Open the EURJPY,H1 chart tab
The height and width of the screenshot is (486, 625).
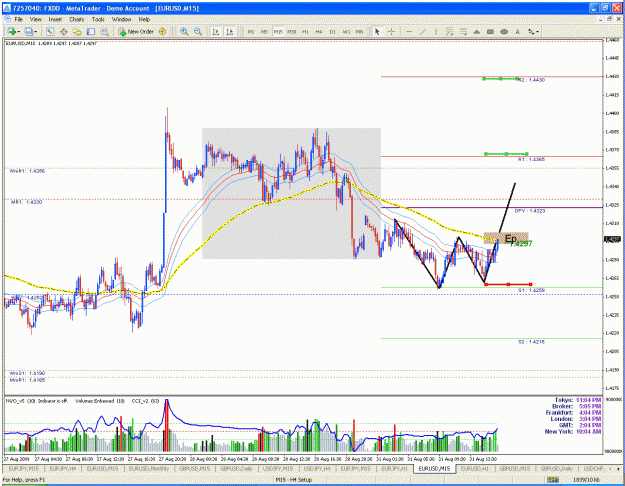point(394,468)
